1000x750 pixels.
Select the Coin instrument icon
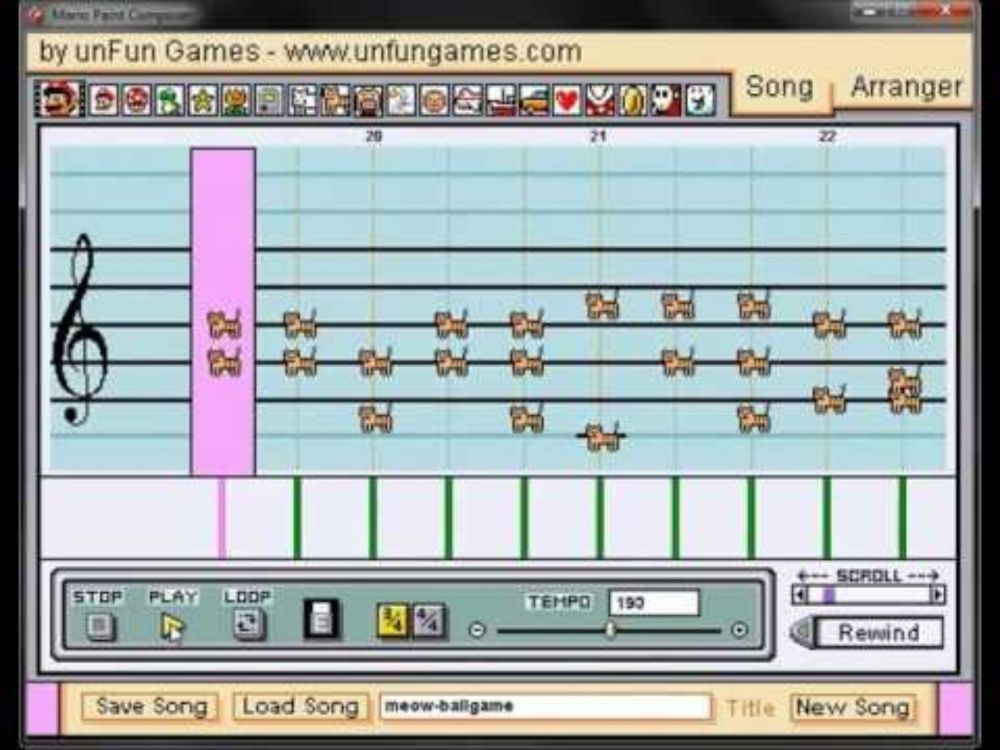coord(632,101)
